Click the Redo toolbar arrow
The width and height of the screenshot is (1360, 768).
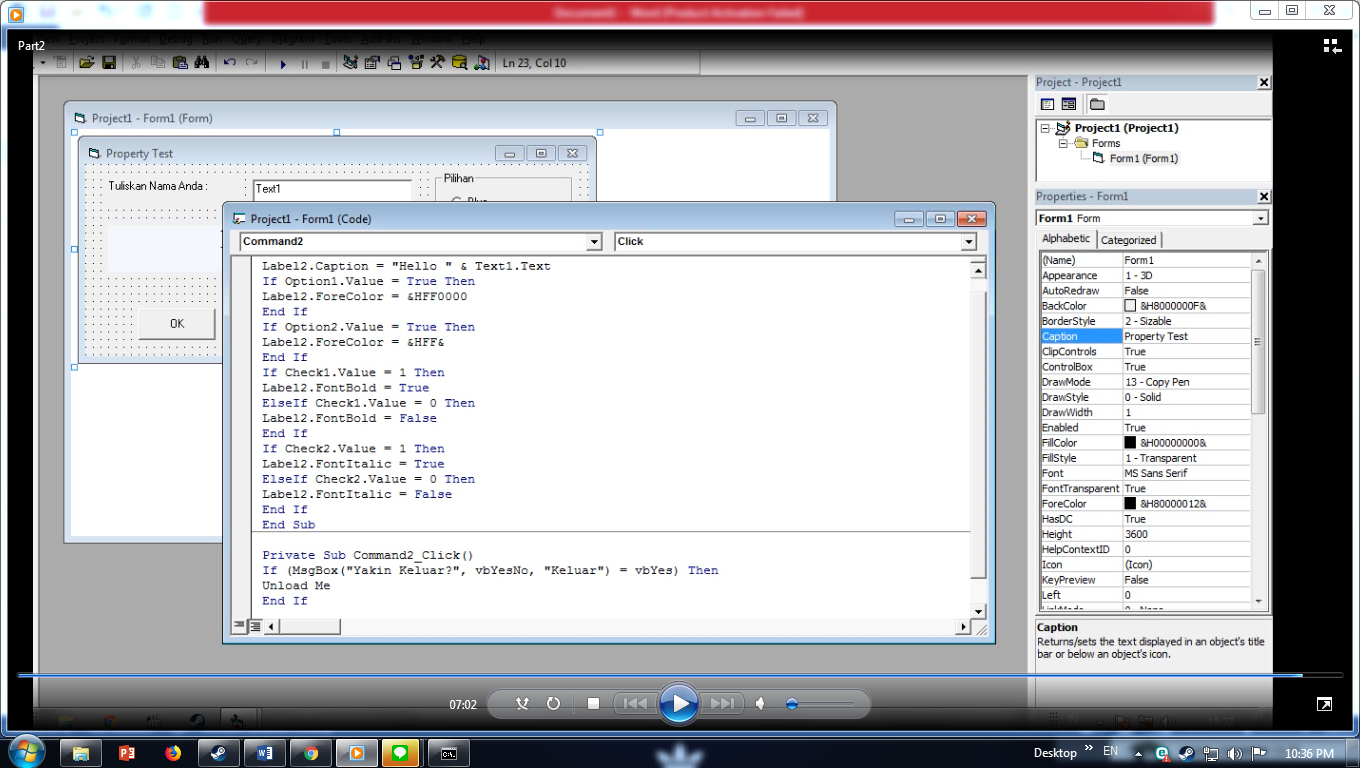[x=252, y=63]
